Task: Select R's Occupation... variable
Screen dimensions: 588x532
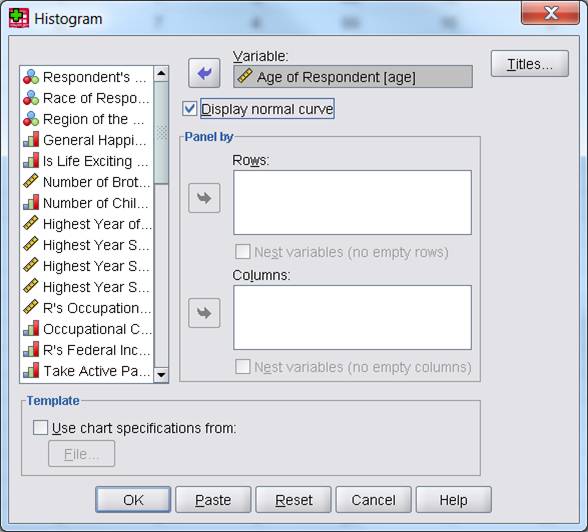Action: [x=97, y=308]
